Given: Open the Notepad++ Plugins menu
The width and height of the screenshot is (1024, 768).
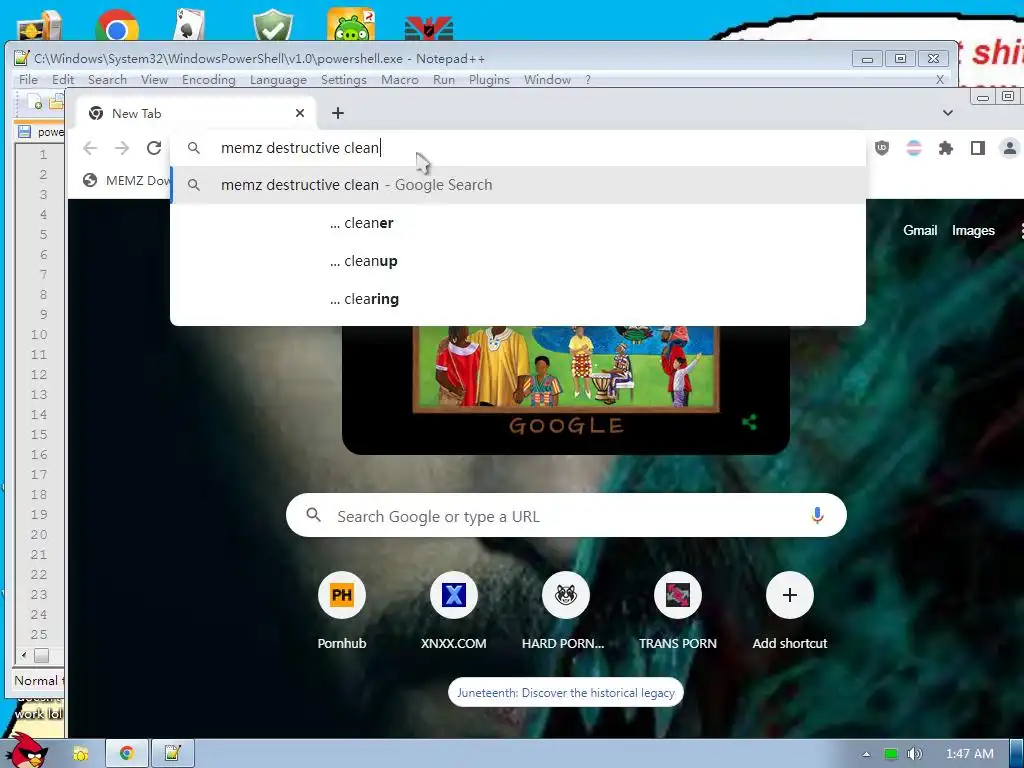Looking at the screenshot, I should click(488, 80).
